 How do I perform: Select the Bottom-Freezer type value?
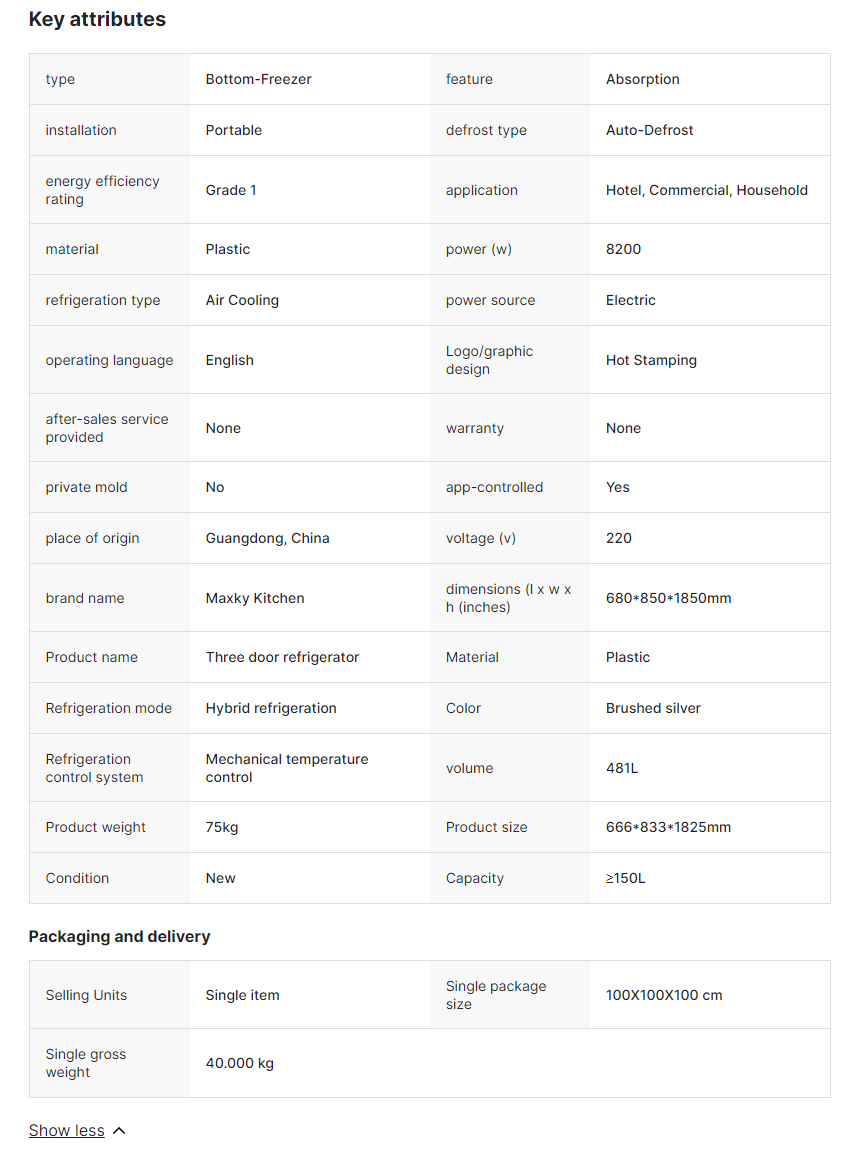pyautogui.click(x=258, y=79)
